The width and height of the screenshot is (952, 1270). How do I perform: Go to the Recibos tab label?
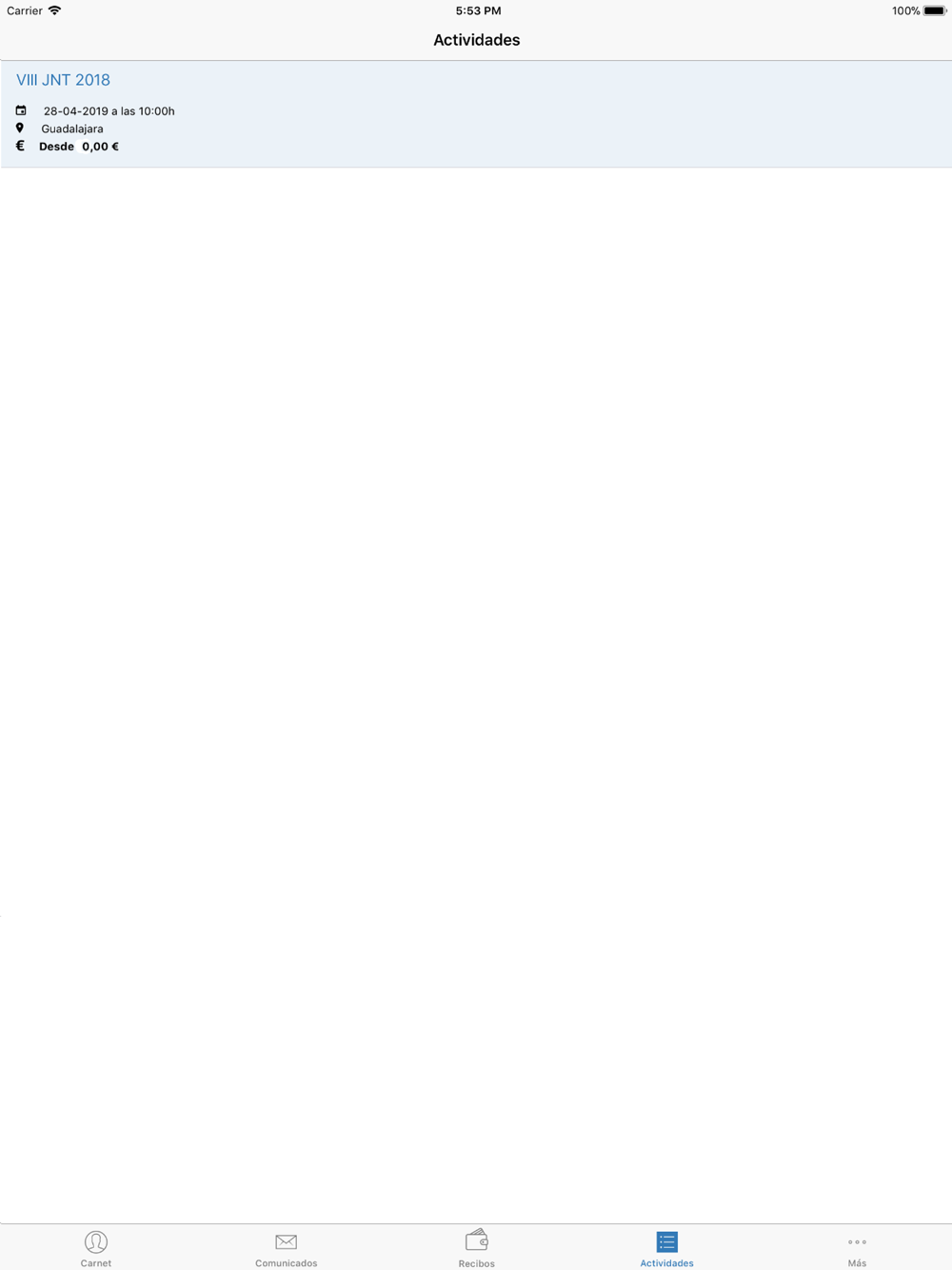(x=477, y=1263)
